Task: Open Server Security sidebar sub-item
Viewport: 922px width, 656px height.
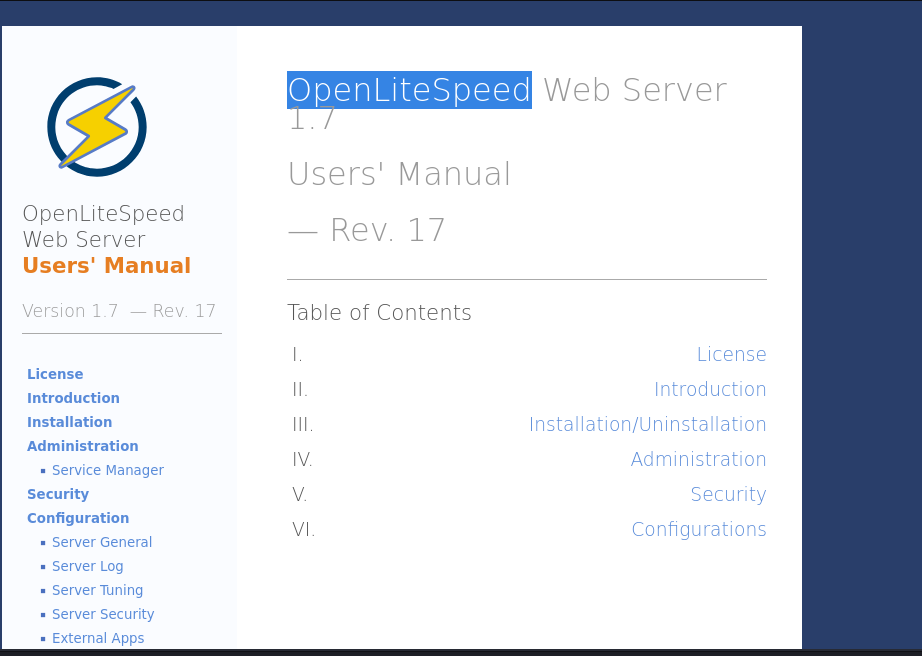Action: pyautogui.click(x=103, y=614)
